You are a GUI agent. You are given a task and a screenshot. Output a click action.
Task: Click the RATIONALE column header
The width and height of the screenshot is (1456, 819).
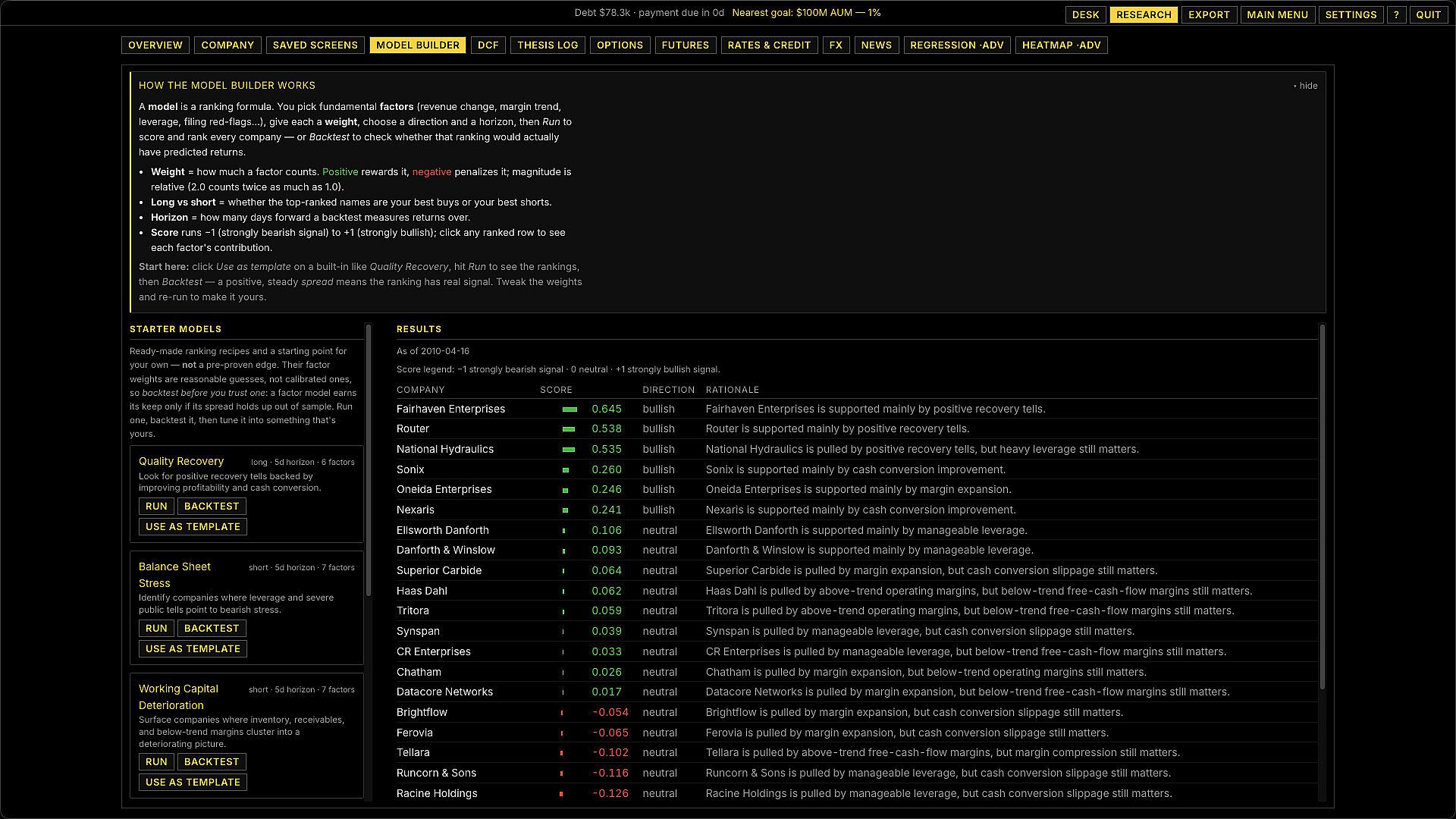tap(733, 390)
